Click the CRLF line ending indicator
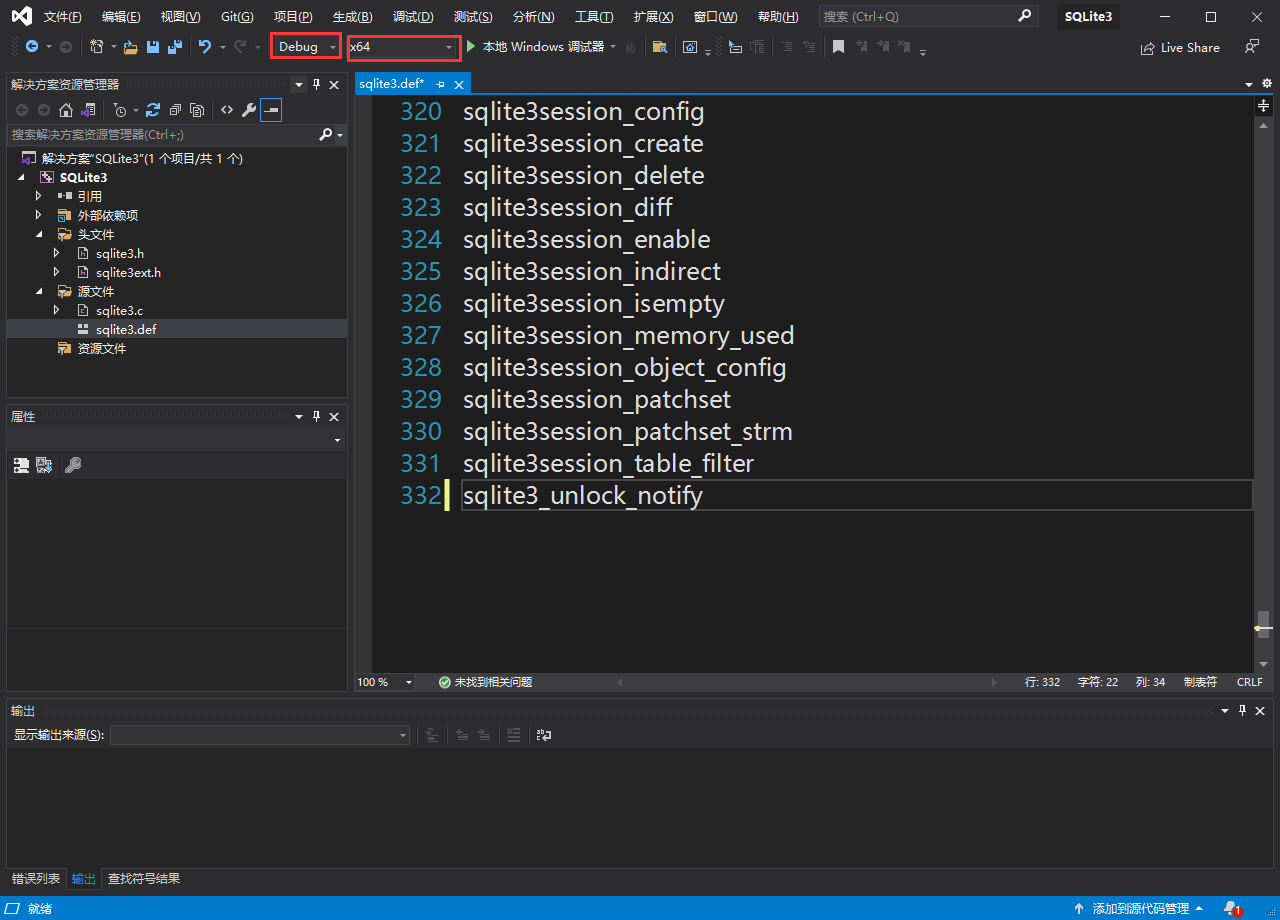The height and width of the screenshot is (920, 1280). (1250, 682)
